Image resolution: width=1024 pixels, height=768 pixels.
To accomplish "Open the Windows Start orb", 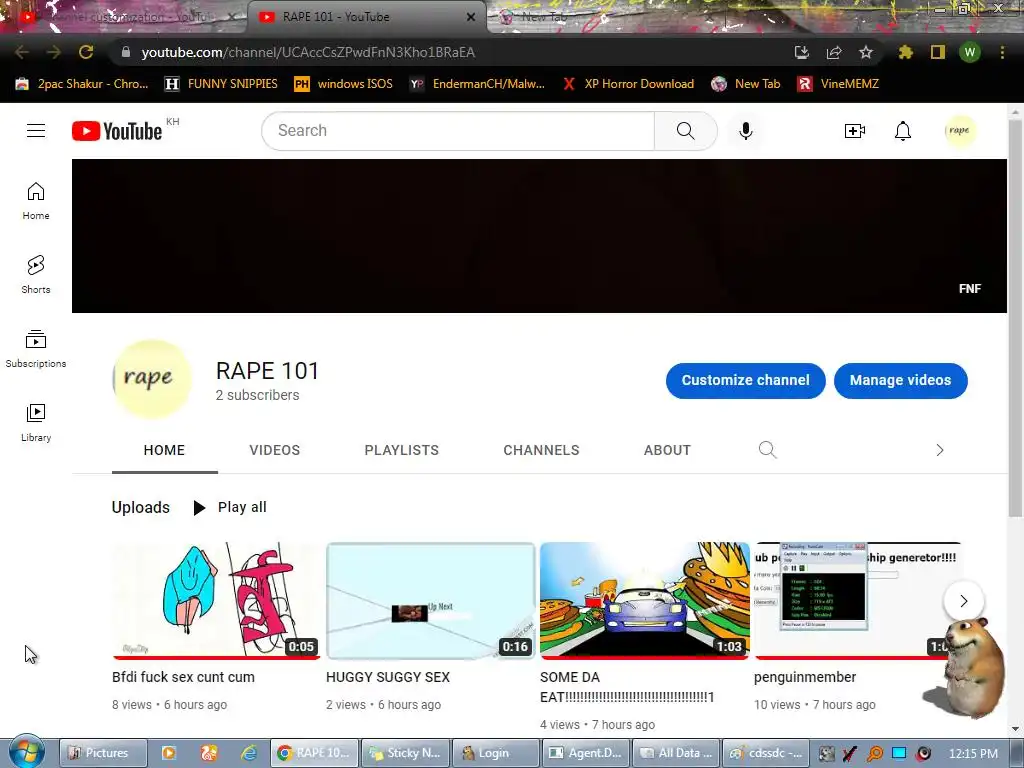I will pos(26,752).
